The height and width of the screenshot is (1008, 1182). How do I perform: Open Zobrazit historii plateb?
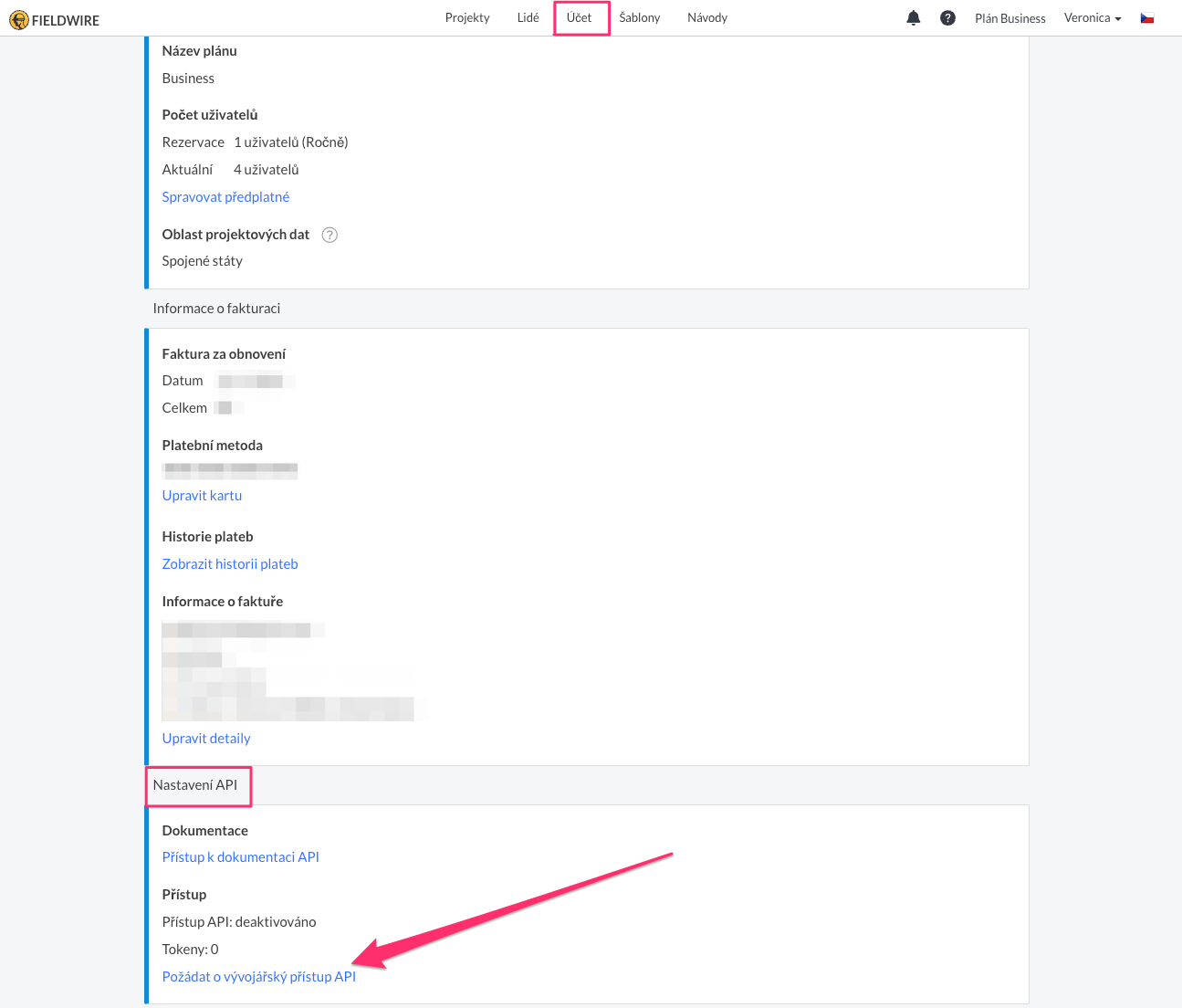230,564
